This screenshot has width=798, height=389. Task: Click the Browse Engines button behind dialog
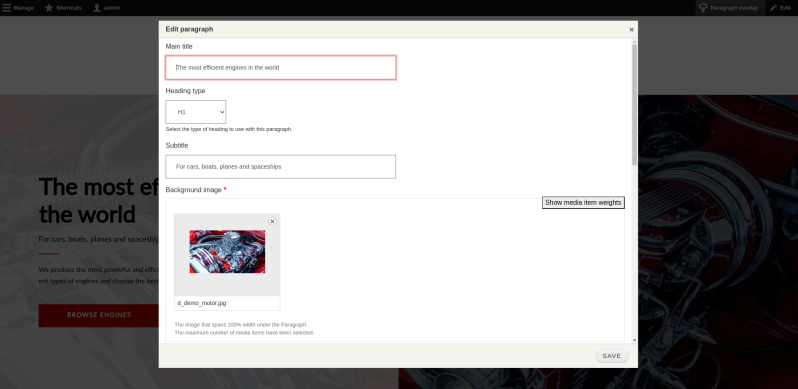click(99, 315)
